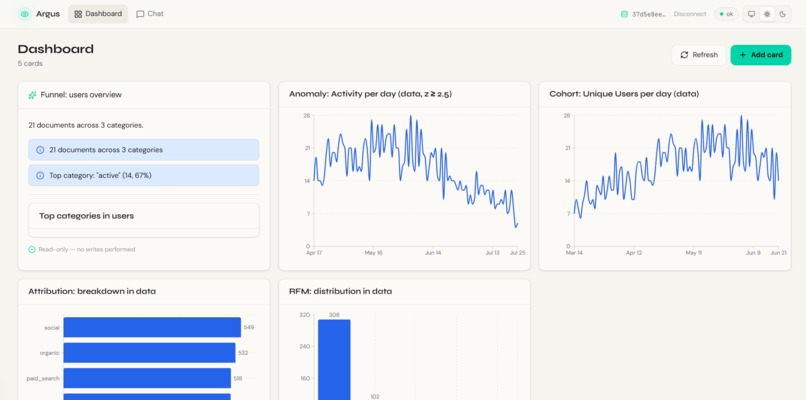Refresh the dashboard
The width and height of the screenshot is (806, 400).
pyautogui.click(x=699, y=55)
